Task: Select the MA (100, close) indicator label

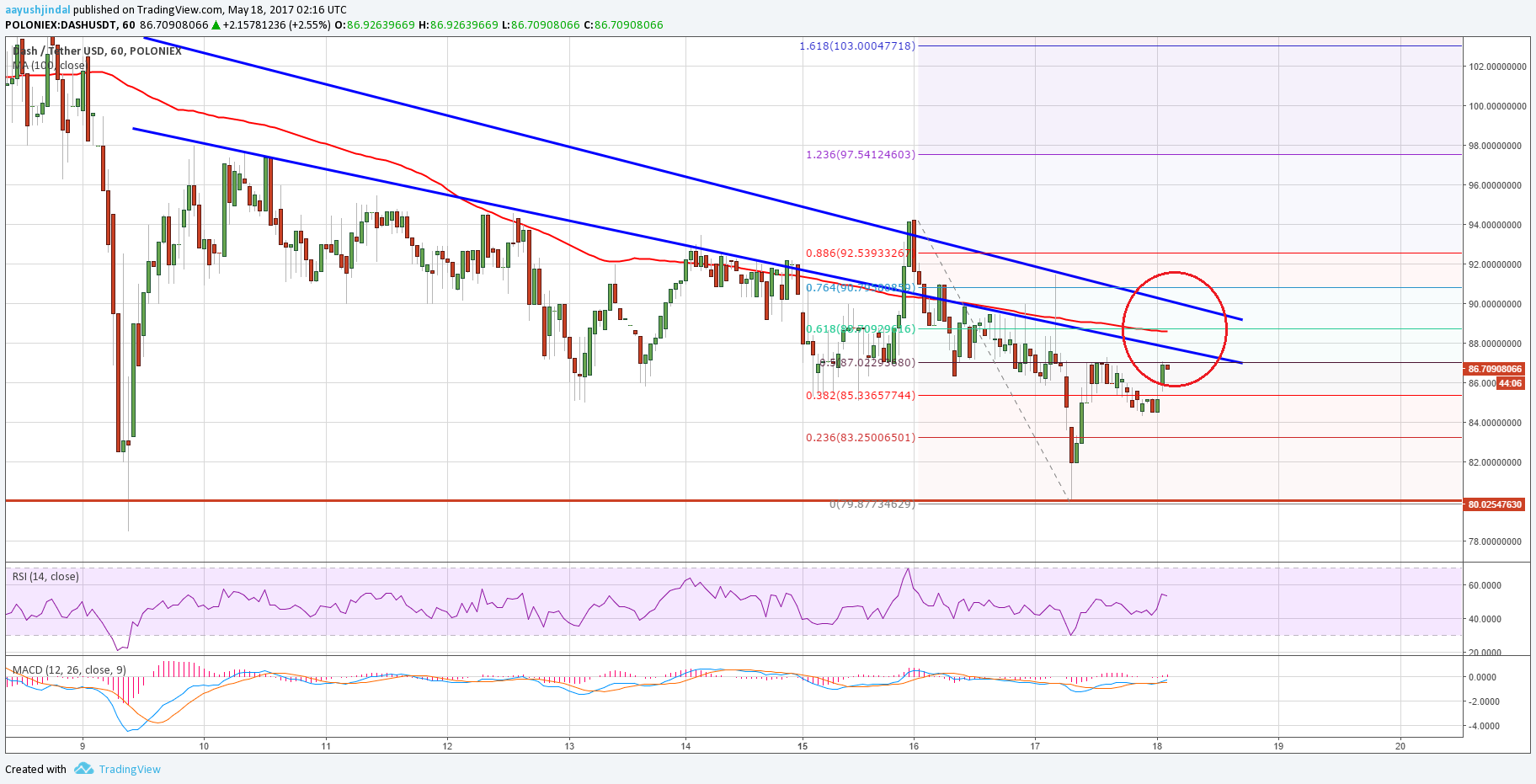Action: click(x=49, y=65)
